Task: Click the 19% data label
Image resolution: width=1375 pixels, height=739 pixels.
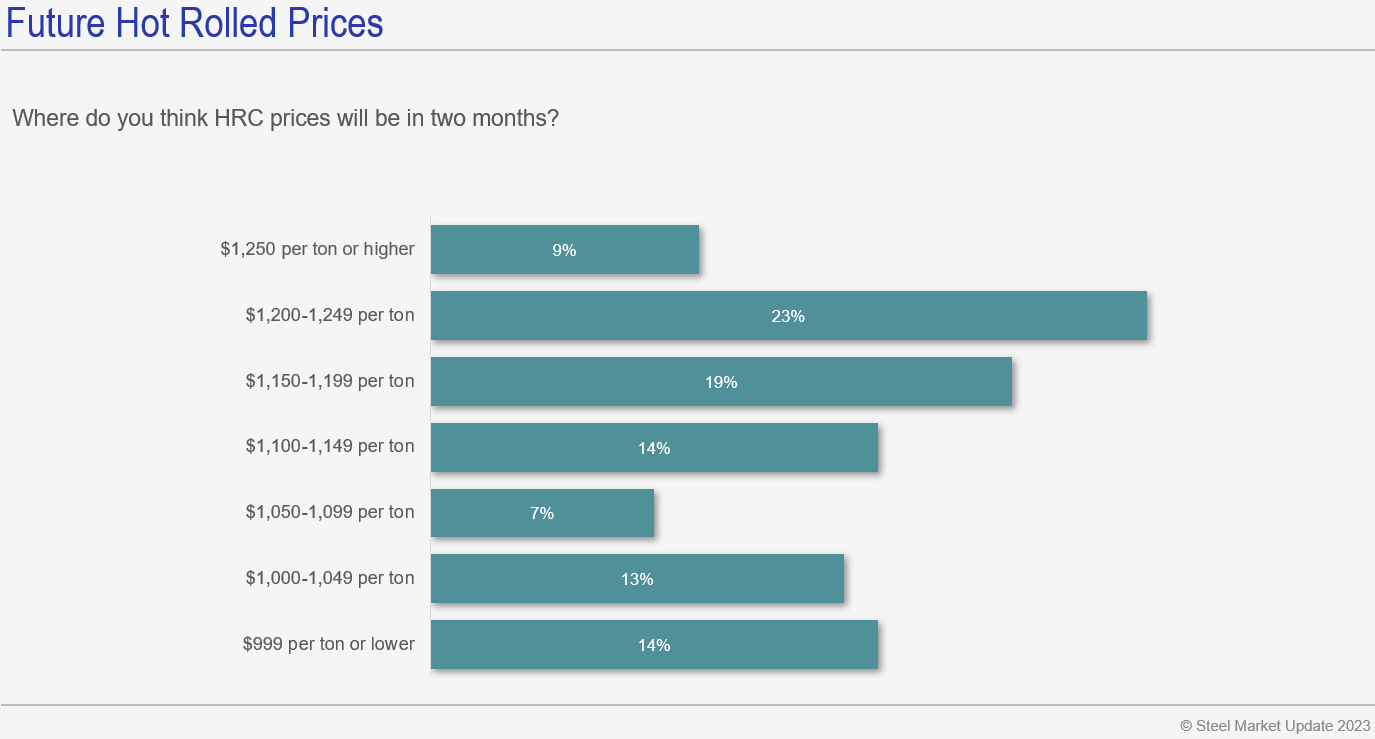Action: [x=721, y=382]
